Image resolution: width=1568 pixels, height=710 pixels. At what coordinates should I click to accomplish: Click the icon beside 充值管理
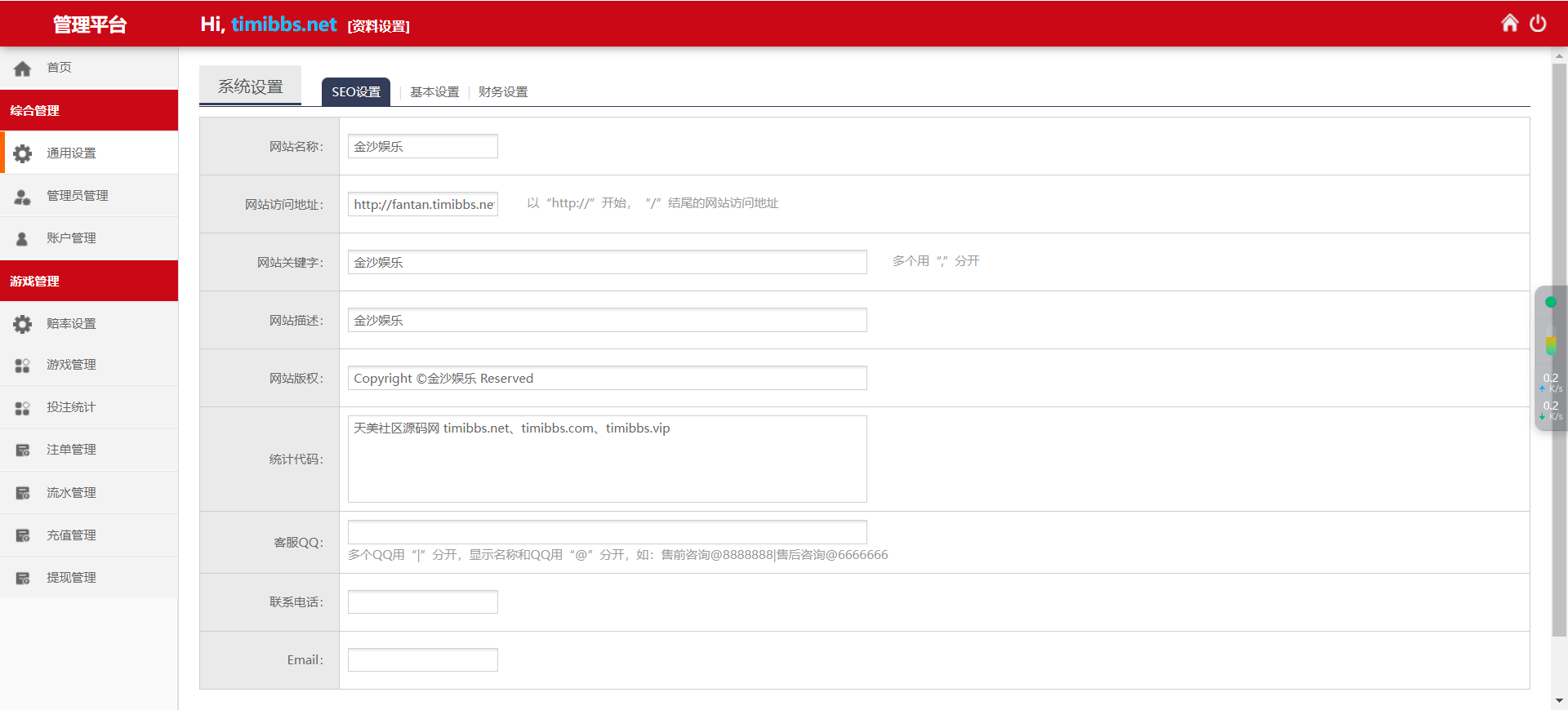point(23,535)
